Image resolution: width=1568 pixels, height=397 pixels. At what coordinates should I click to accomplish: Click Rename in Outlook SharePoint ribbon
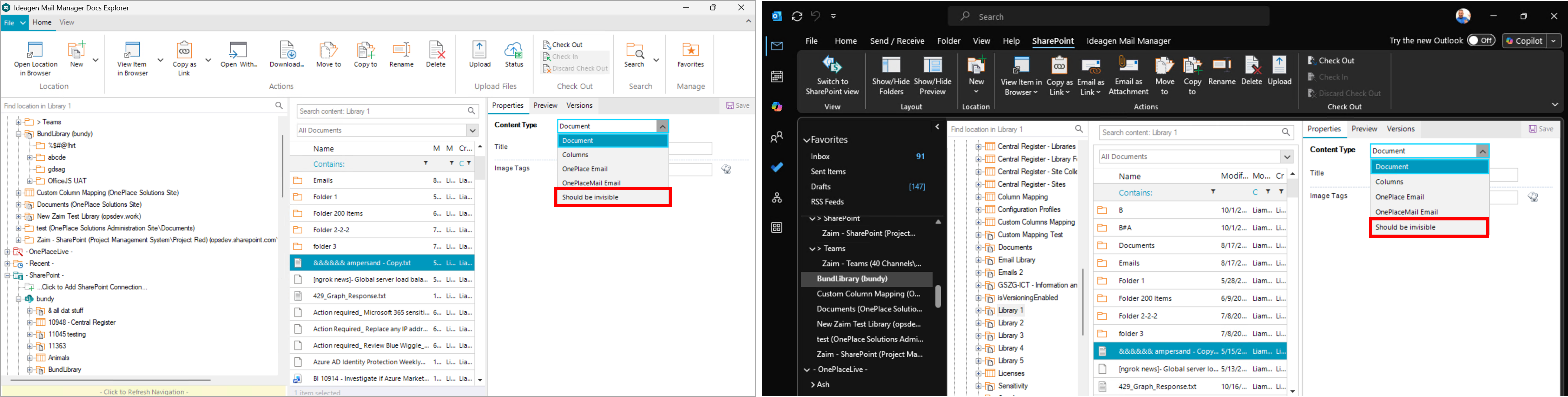pyautogui.click(x=1222, y=71)
